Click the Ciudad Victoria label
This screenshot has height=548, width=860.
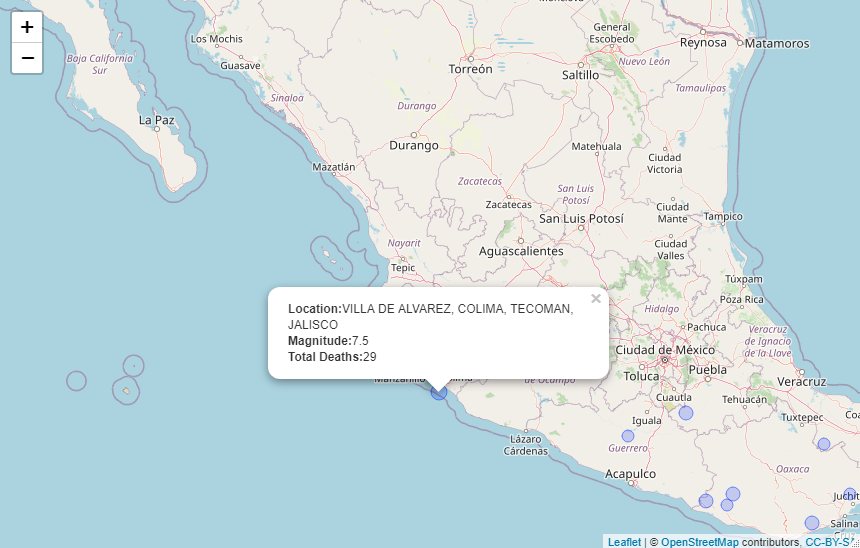pyautogui.click(x=665, y=163)
